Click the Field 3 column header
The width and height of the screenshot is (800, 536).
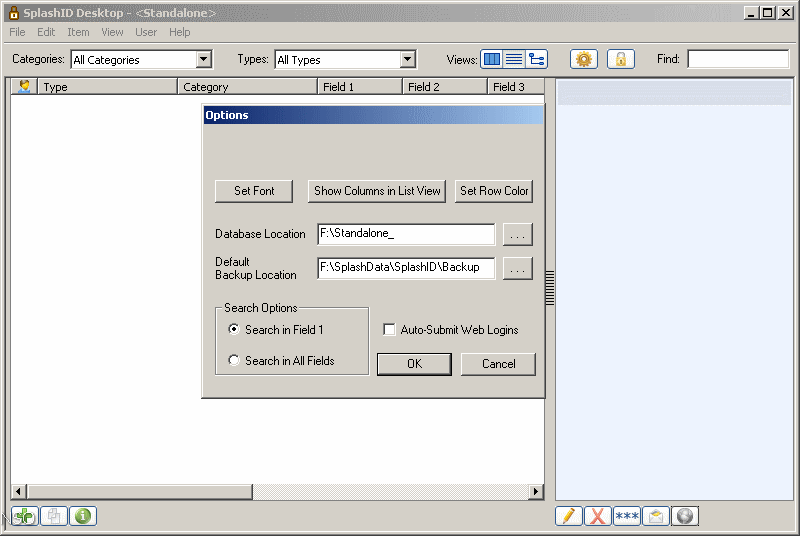tap(516, 87)
